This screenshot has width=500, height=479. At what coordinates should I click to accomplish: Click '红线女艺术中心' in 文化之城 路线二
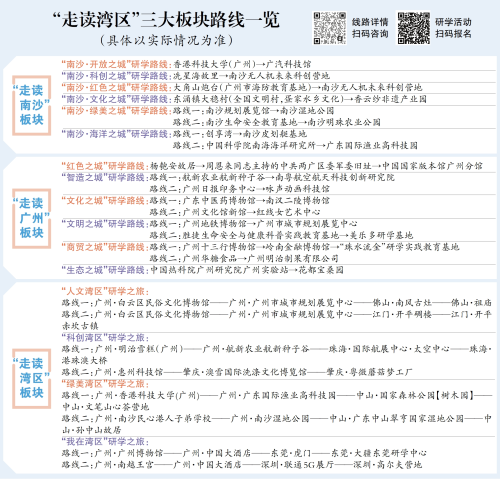[x=288, y=212]
